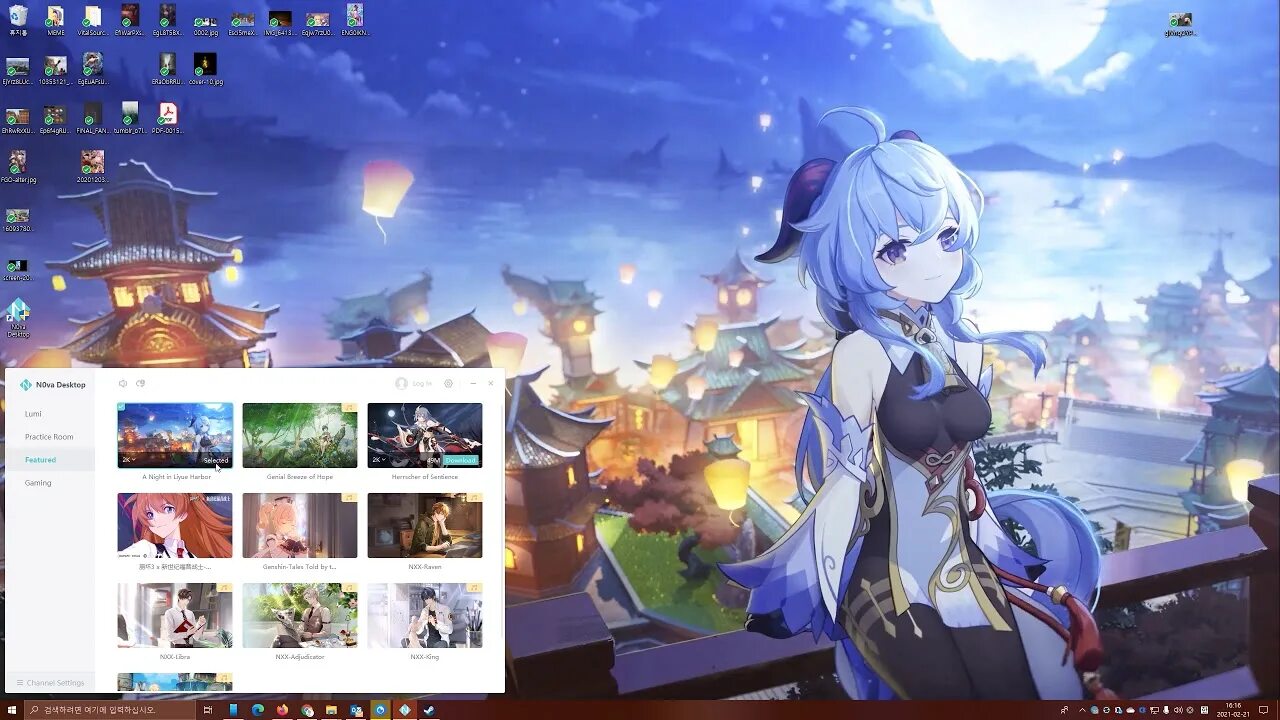Select the tumblr_o7l desktop file
This screenshot has width=1280, height=720.
(x=130, y=118)
